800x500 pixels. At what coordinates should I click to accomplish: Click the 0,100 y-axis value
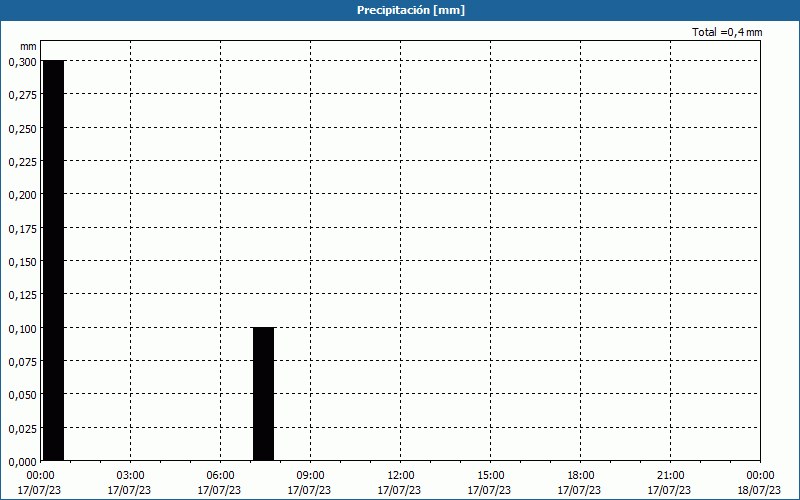click(x=22, y=328)
